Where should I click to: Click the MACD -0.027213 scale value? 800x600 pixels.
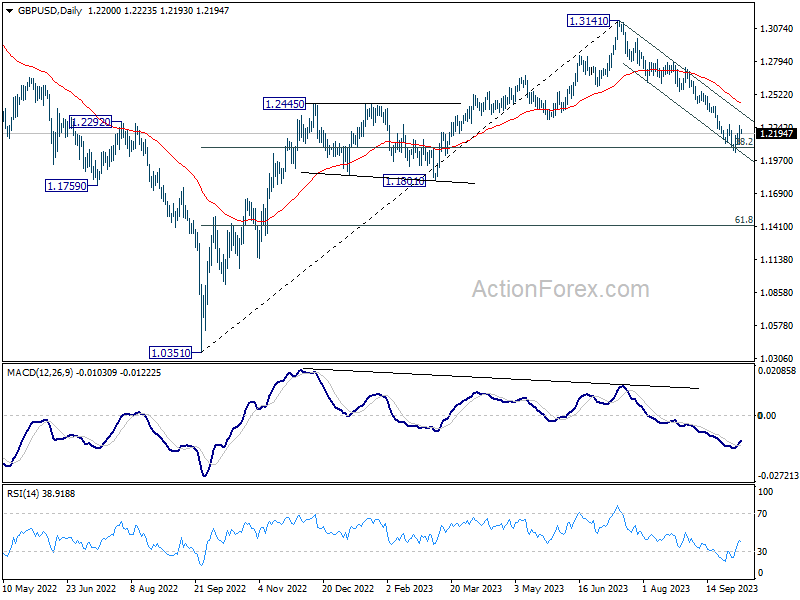(778, 476)
